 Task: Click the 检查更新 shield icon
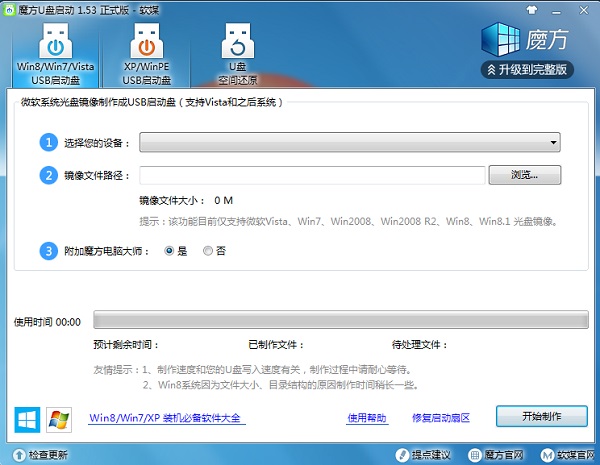19,455
